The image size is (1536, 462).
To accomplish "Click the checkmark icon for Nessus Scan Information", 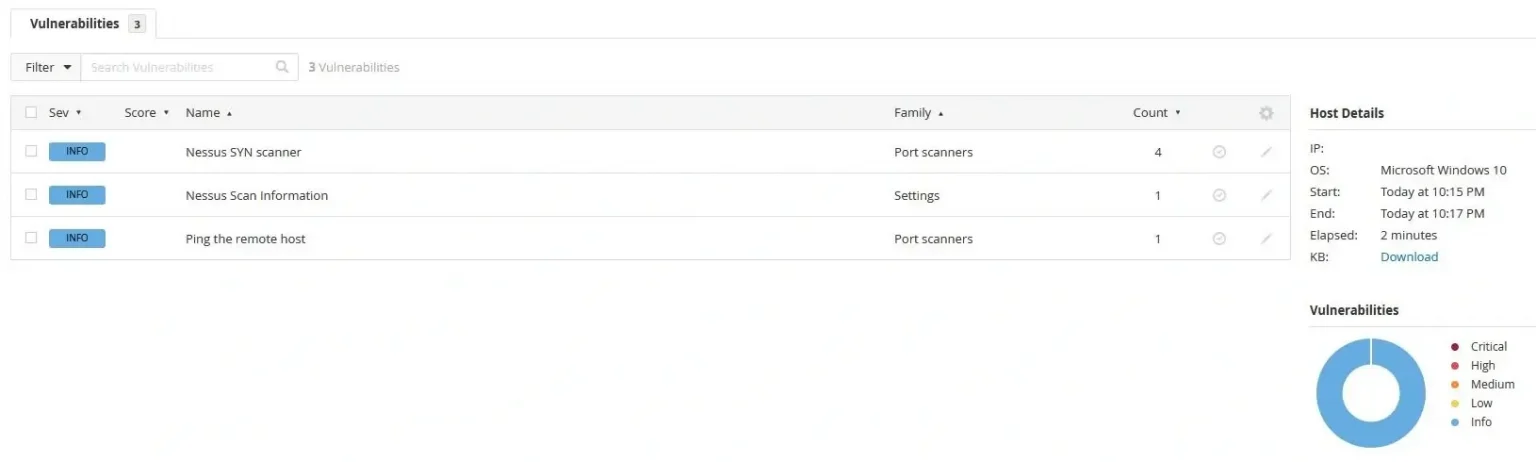I will [1219, 196].
